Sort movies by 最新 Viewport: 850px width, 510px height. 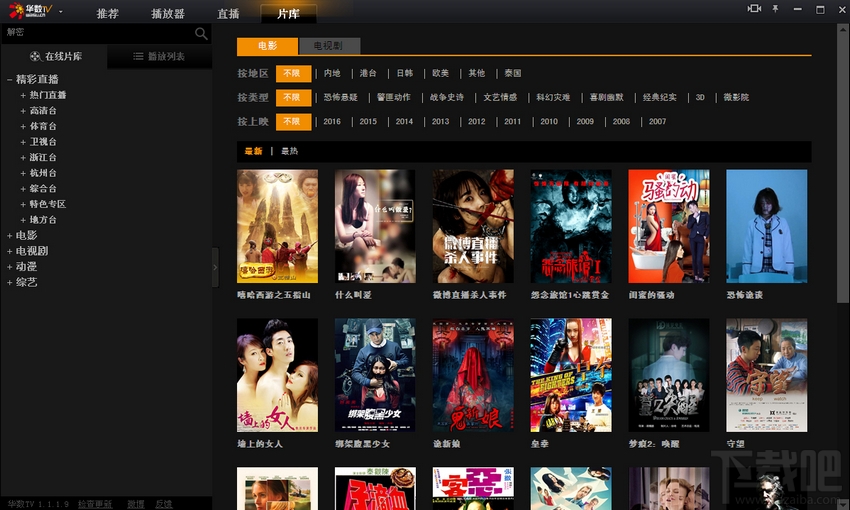click(253, 151)
